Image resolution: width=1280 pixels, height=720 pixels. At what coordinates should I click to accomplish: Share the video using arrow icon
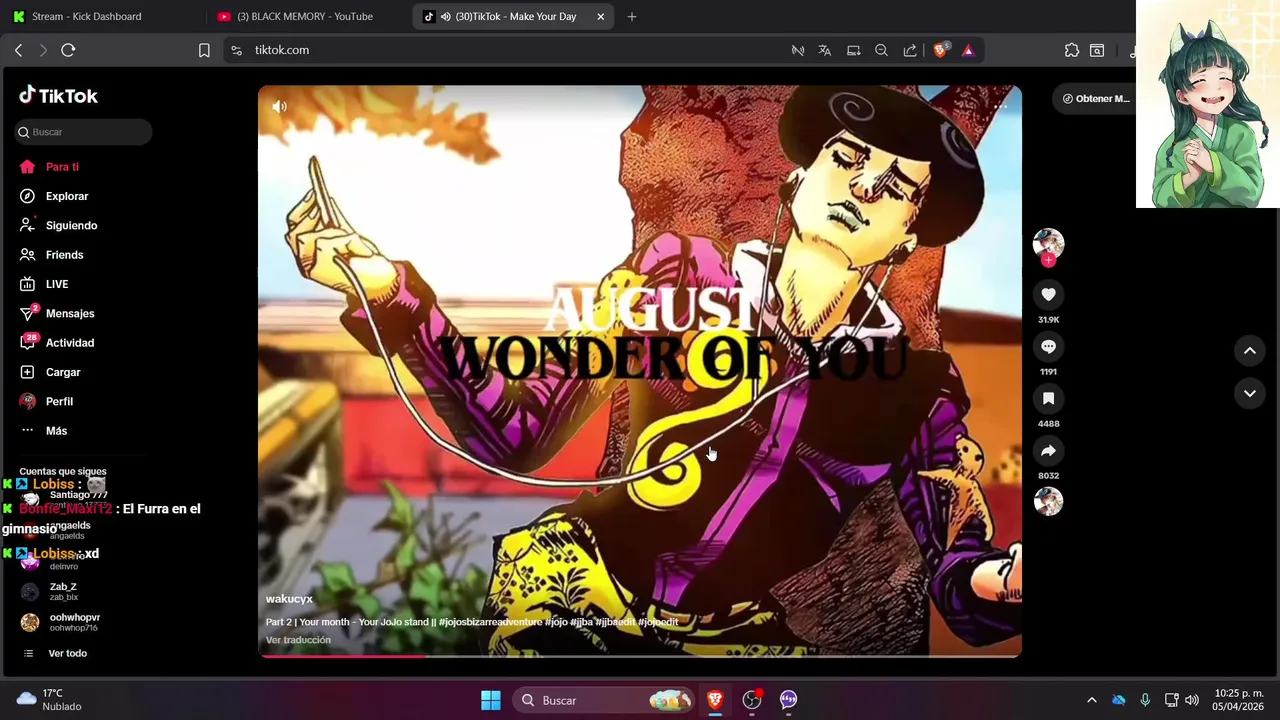[x=1048, y=450]
